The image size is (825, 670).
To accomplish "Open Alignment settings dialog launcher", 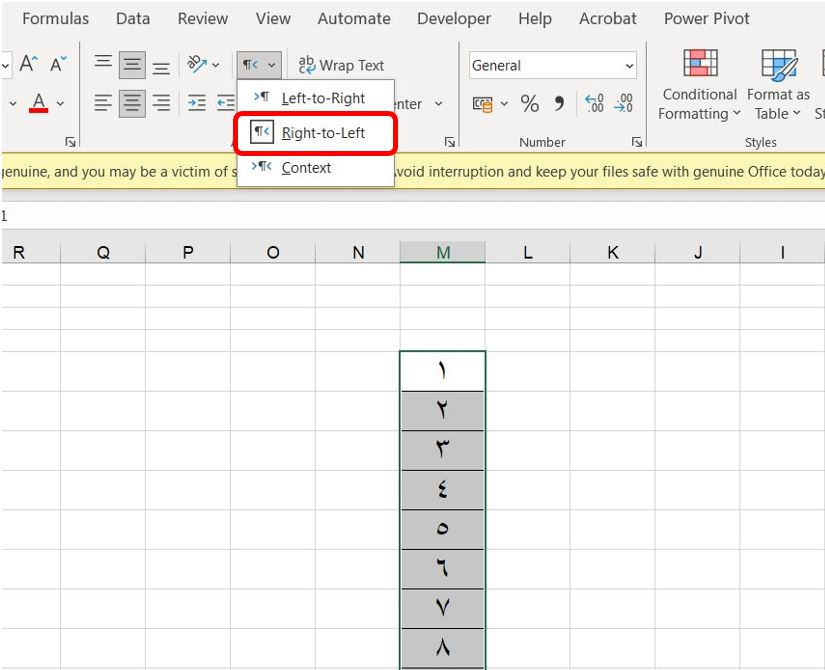I will tap(450, 142).
